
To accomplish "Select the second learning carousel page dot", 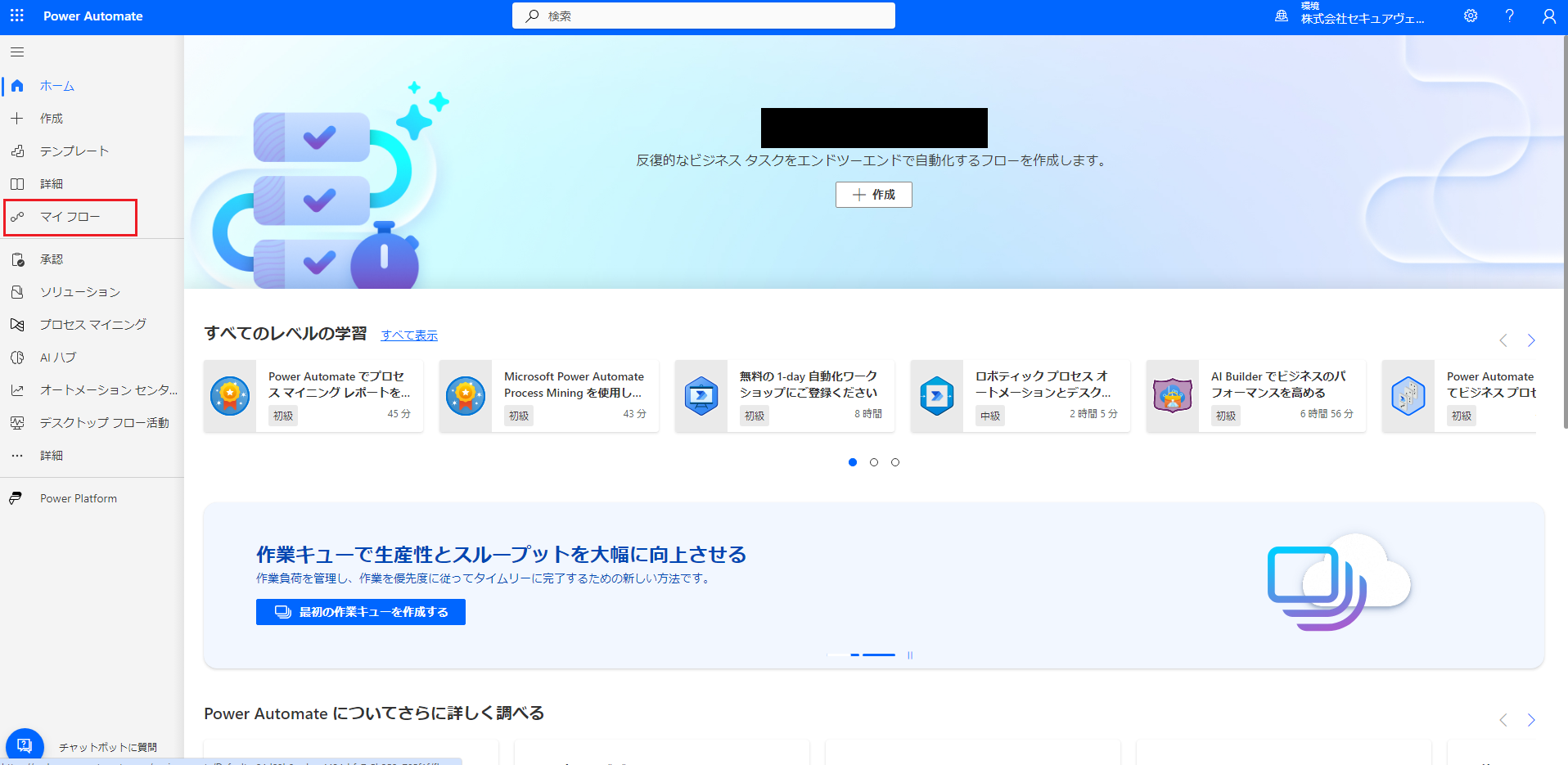I will point(874,462).
